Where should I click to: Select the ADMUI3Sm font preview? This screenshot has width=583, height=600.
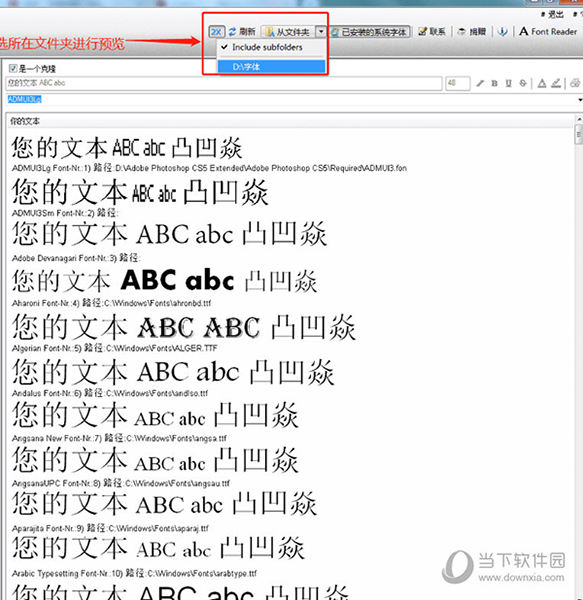point(140,193)
